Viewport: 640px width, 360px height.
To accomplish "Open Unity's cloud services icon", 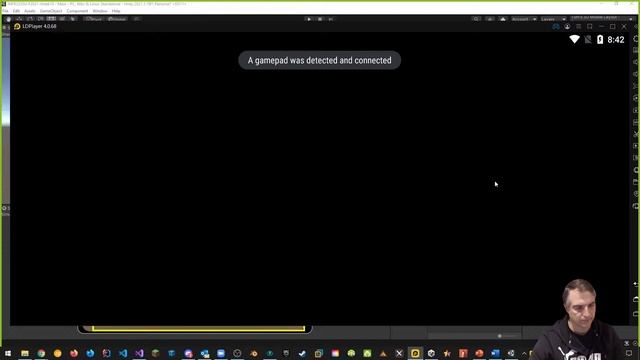I will (503, 19).
